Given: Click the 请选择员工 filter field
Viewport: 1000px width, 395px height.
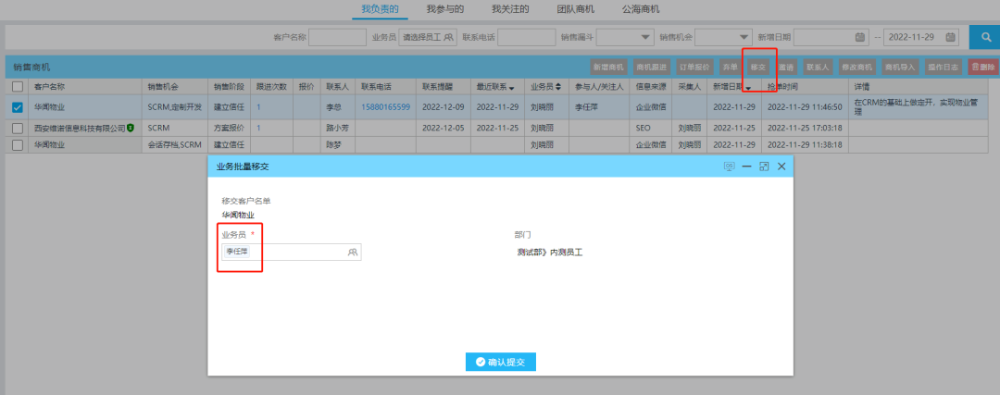Looking at the screenshot, I should tap(427, 37).
